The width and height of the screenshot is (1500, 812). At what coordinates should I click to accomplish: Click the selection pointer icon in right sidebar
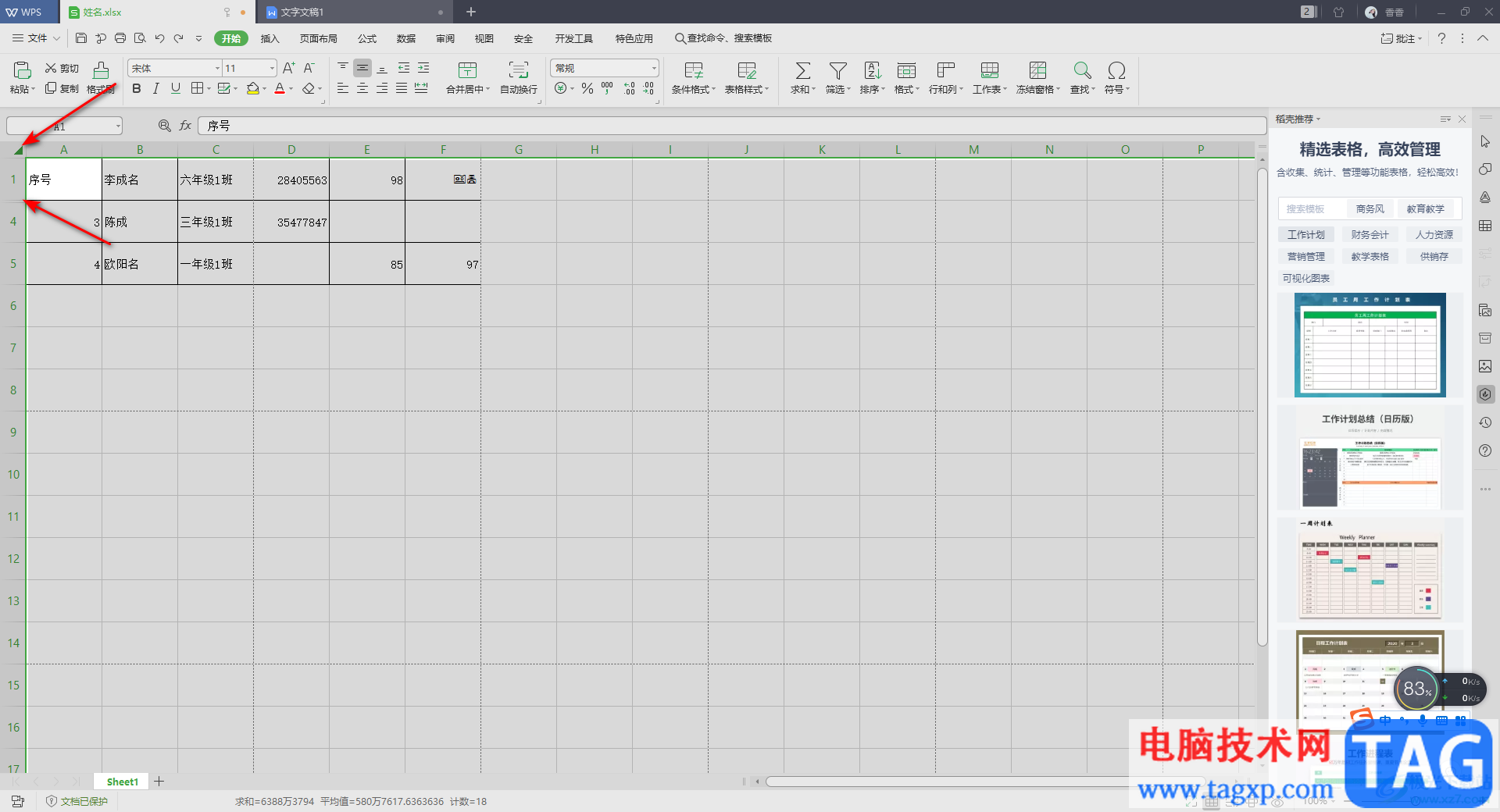[1485, 141]
